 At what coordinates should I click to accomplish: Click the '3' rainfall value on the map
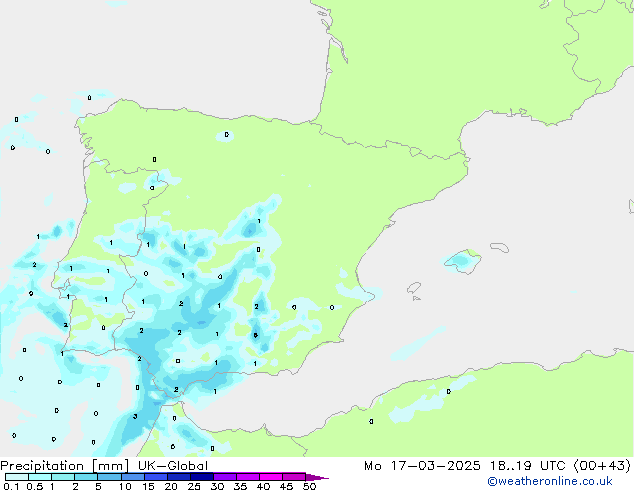click(135, 416)
